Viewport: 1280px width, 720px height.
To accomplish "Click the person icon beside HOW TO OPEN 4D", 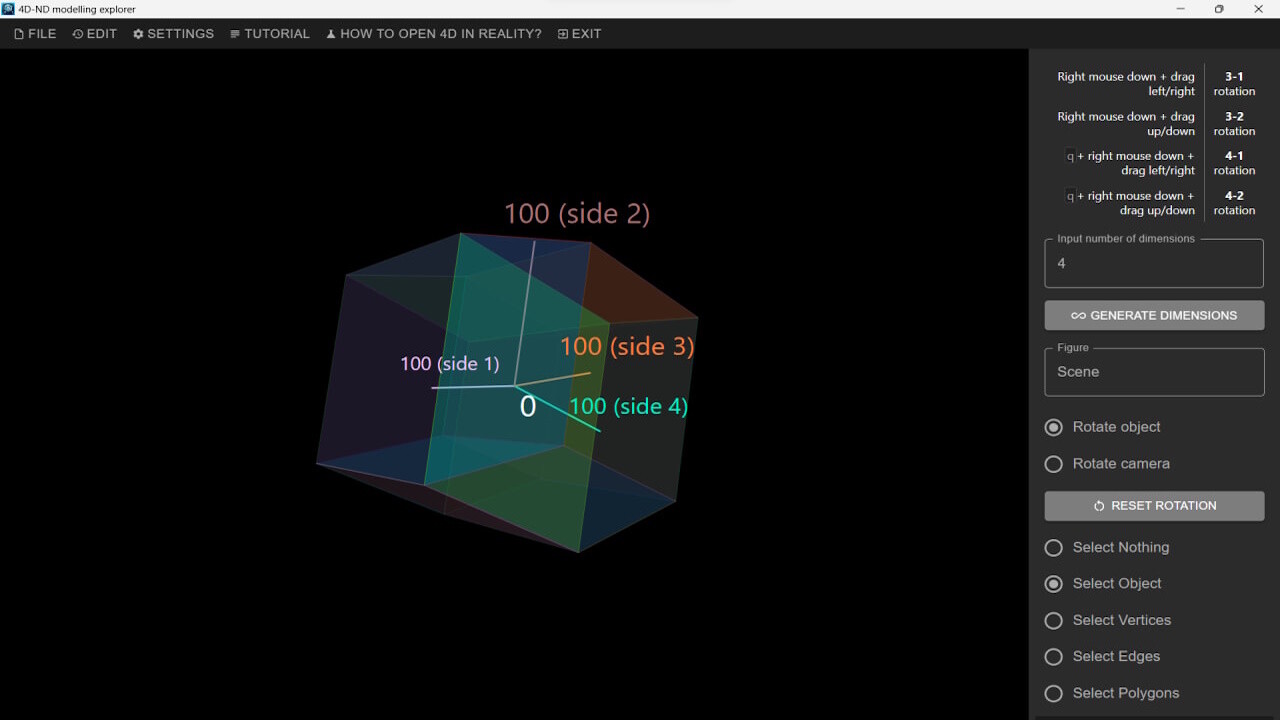I will coord(330,33).
